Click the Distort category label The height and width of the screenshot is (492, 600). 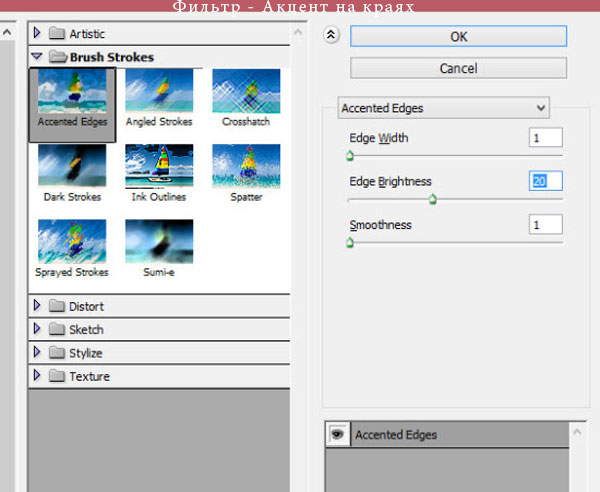click(x=86, y=306)
